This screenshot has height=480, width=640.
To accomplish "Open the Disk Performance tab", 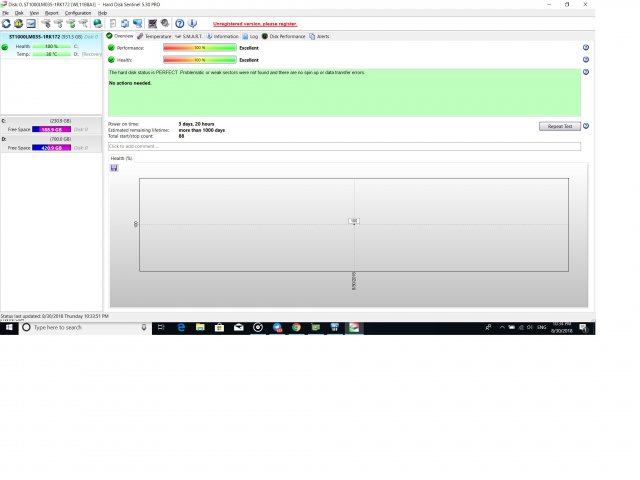I will [287, 36].
